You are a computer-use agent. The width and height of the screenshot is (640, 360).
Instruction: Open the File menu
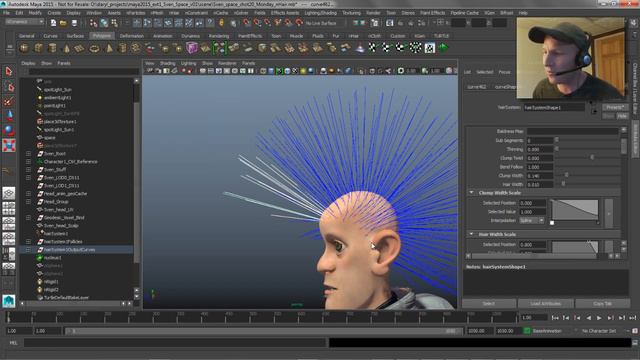coord(7,13)
